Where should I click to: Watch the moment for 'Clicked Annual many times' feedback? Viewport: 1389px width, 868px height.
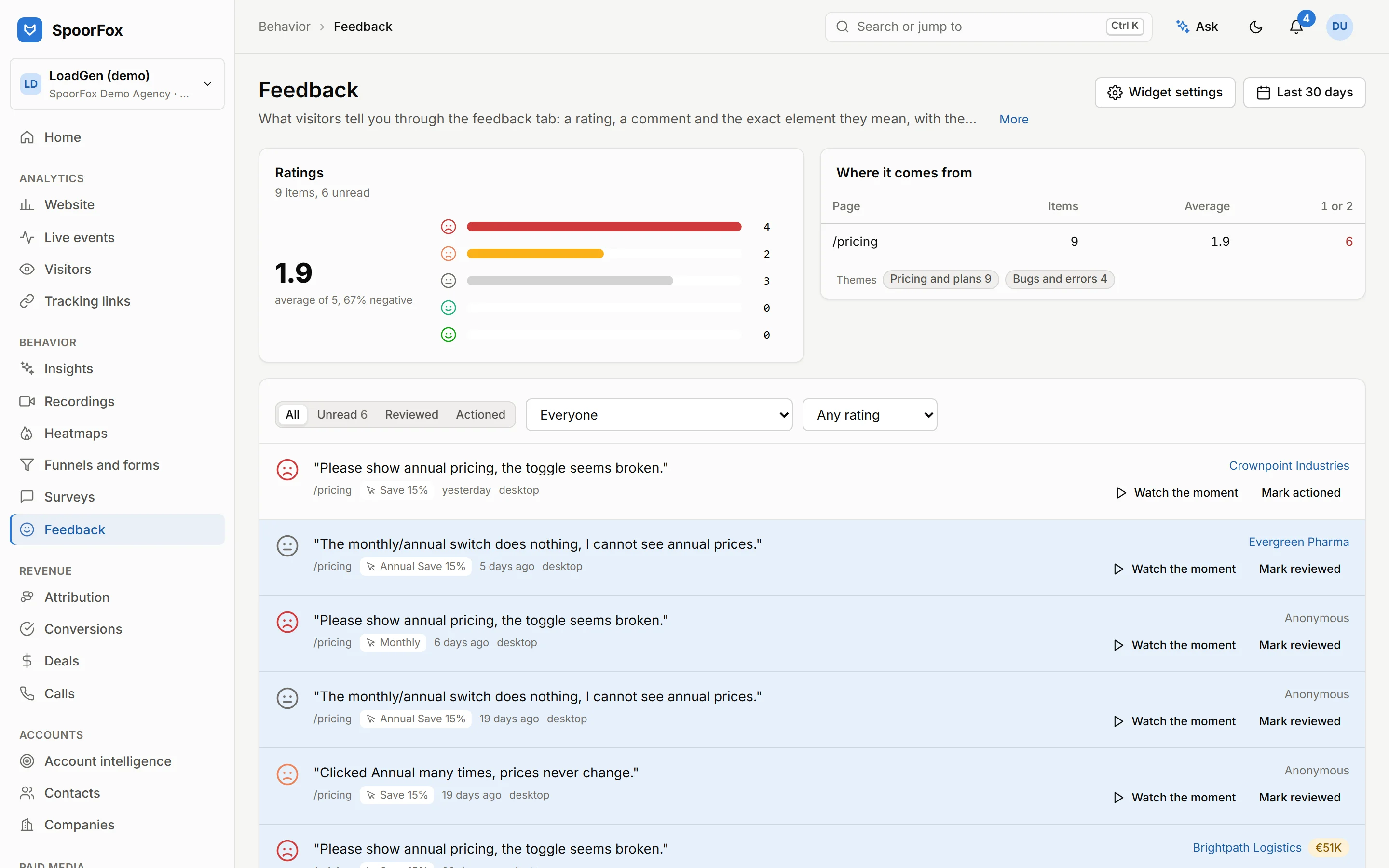[x=1174, y=798]
